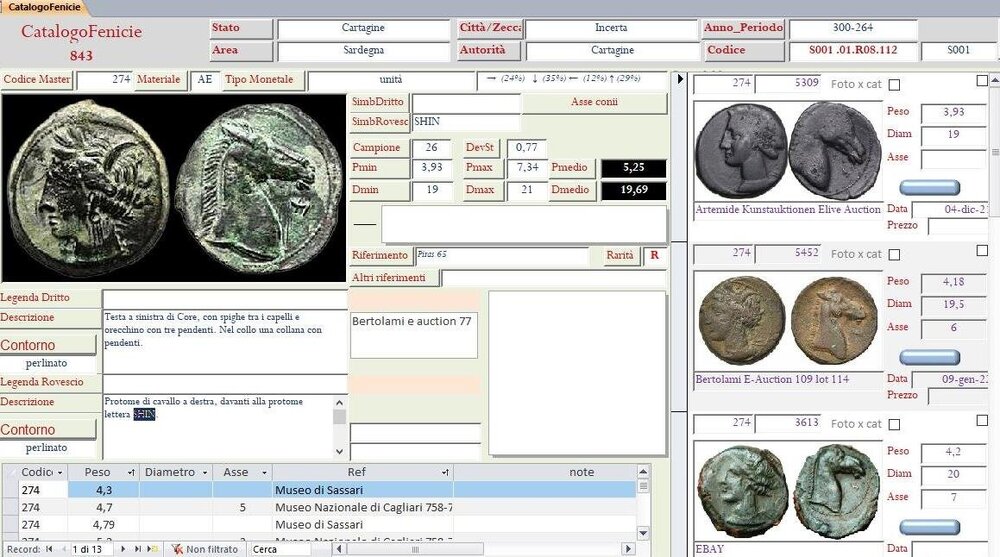The width and height of the screenshot is (1000, 557).
Task: Select the record marker arrow for photo 5309
Action: (x=681, y=79)
